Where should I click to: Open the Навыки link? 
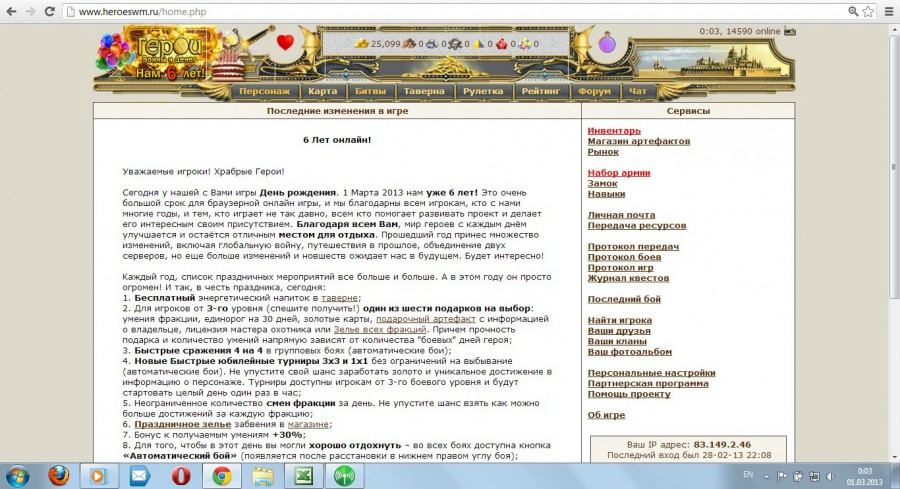pyautogui.click(x=606, y=194)
